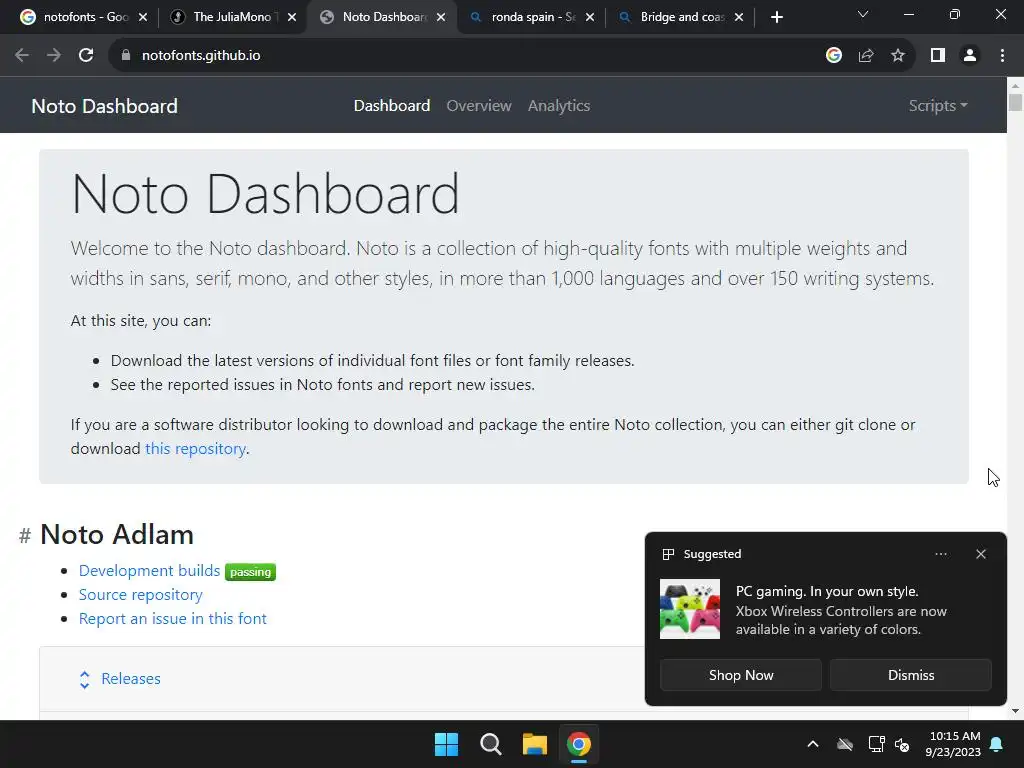
Task: Dismiss the Xbox suggestion
Action: pos(911,675)
